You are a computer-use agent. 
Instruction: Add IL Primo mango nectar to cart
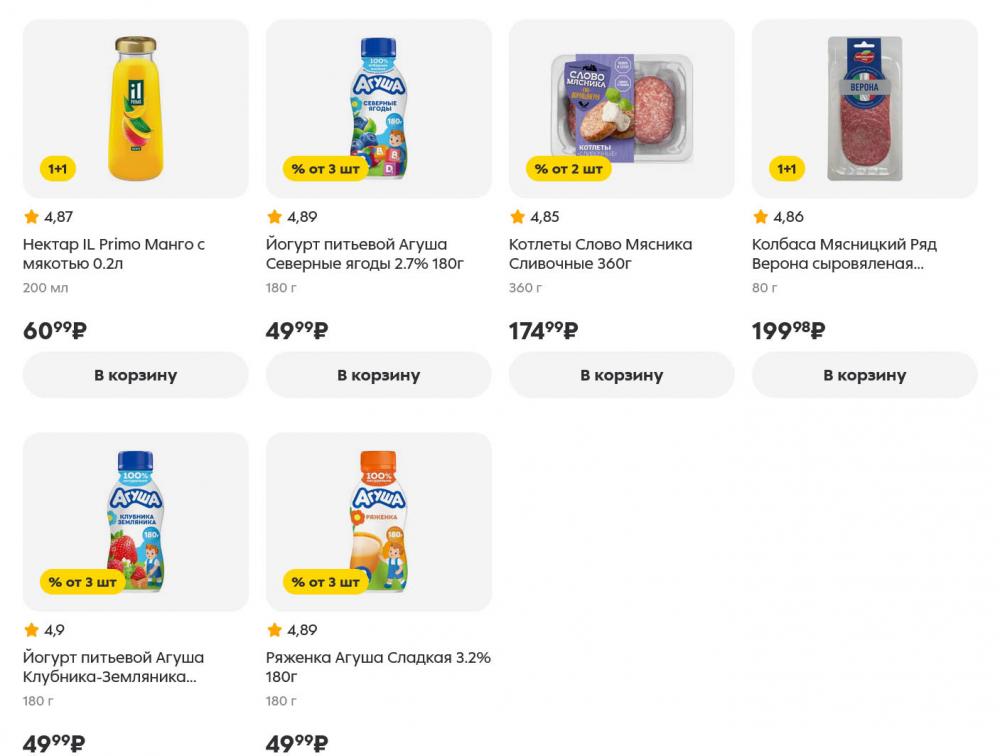point(135,375)
